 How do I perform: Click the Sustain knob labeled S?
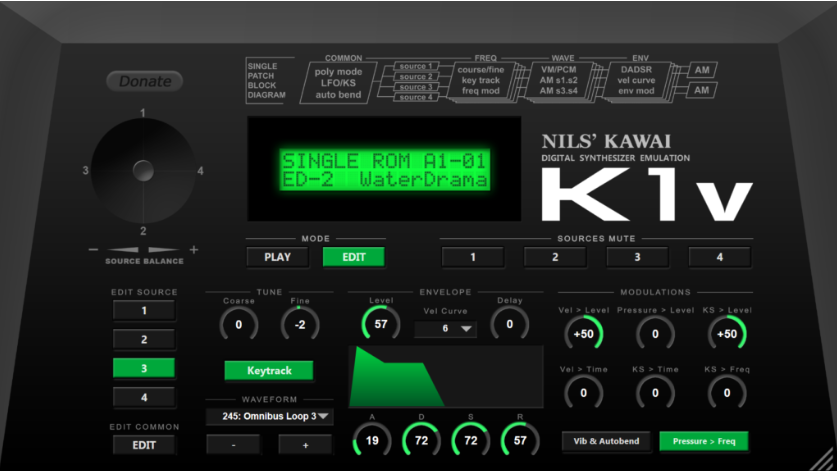(x=470, y=441)
